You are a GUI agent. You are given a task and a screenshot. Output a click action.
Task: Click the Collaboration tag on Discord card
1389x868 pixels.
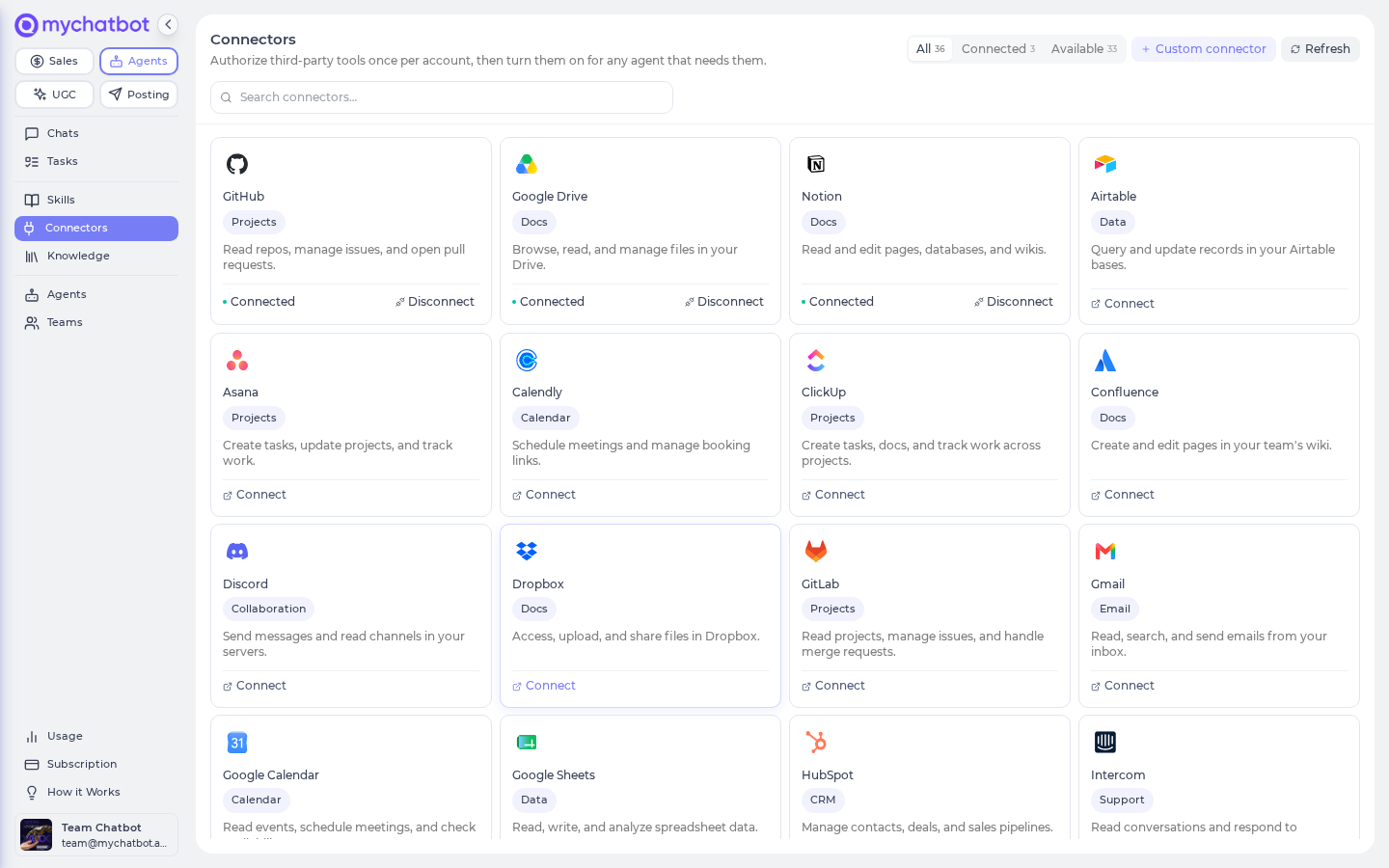(268, 609)
